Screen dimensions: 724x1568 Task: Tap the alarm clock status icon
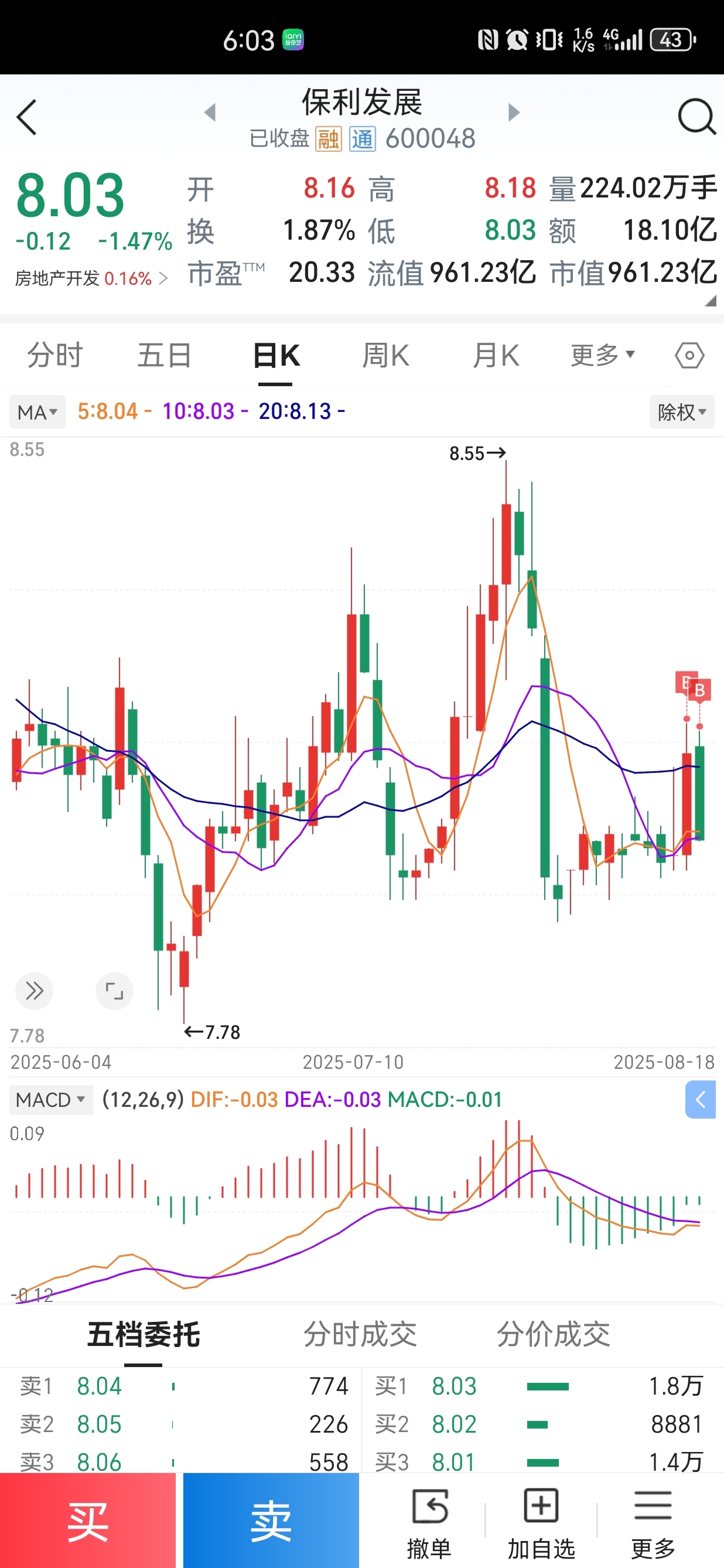click(517, 40)
